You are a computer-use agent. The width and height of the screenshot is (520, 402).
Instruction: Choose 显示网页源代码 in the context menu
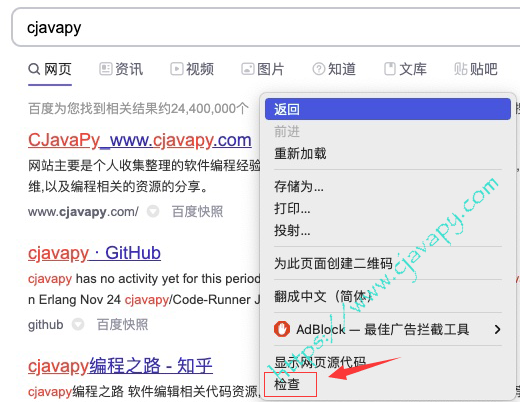[388, 362]
